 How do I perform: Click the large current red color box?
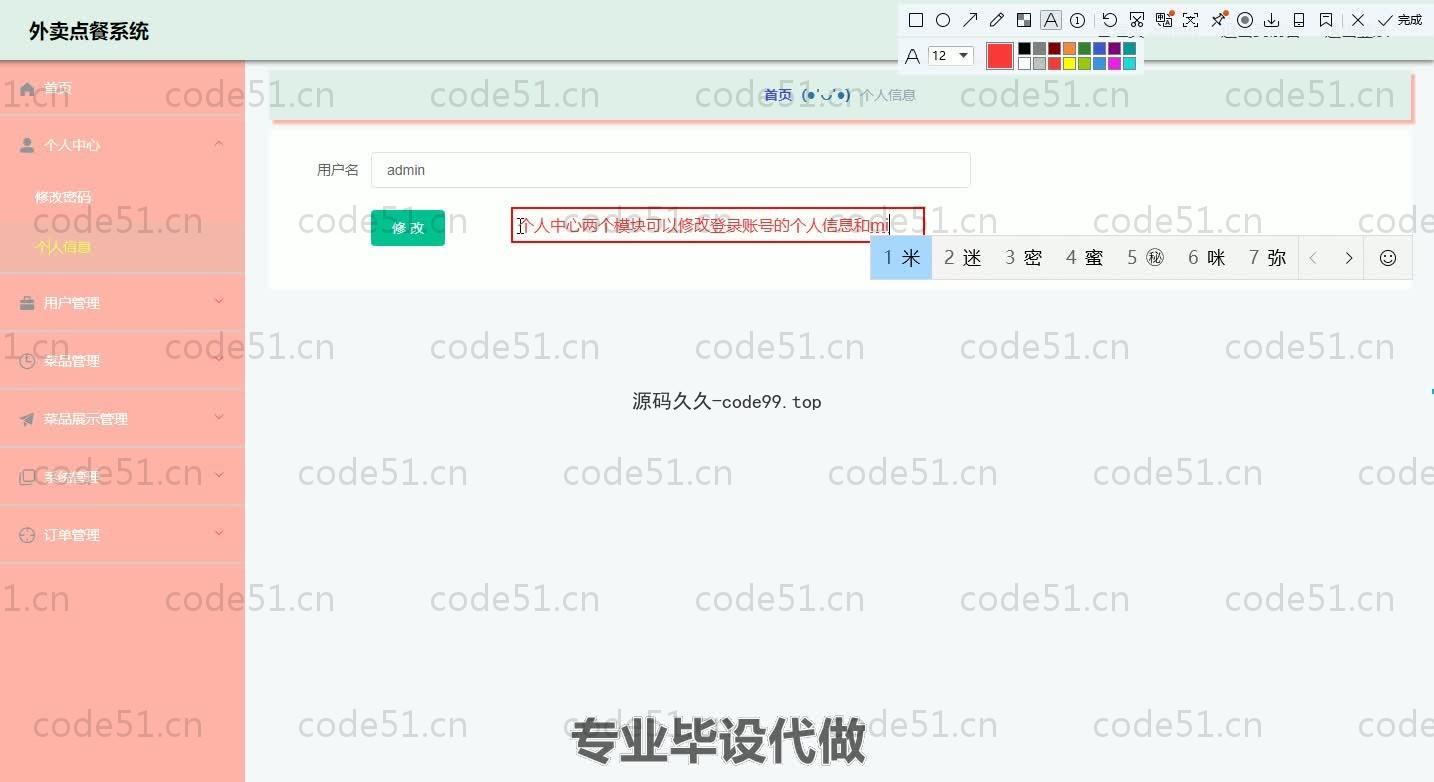tap(1000, 56)
